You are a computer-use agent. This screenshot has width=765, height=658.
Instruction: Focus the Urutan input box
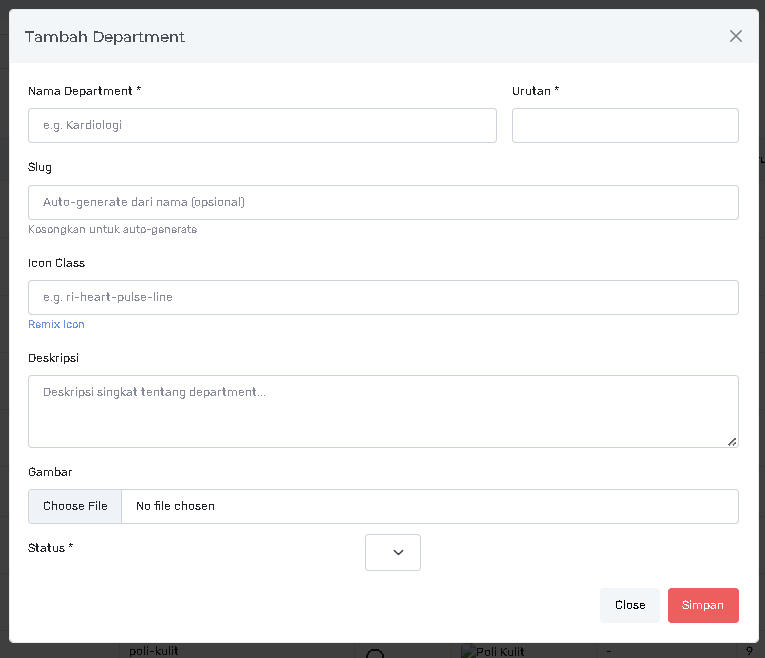click(625, 126)
